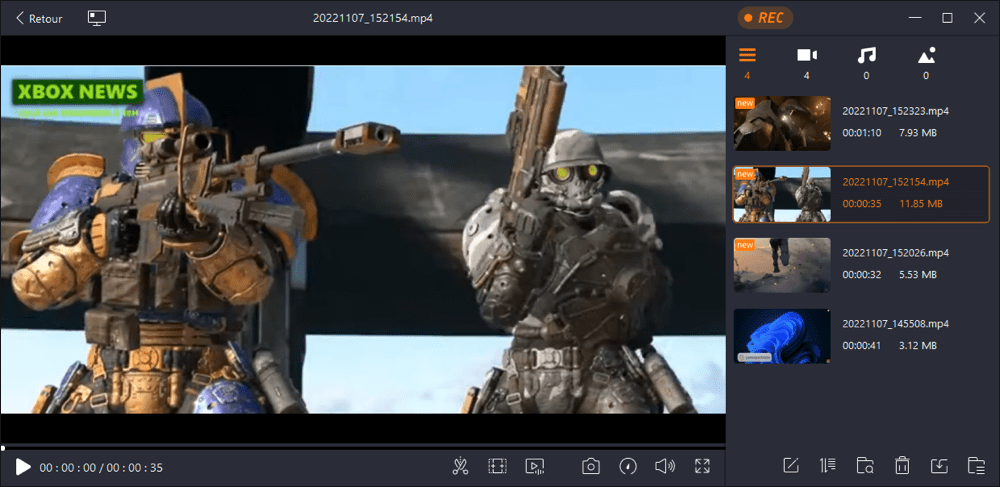1000x487 pixels.
Task: Click file name 20221107_152026.mp4
Action: [x=895, y=252]
